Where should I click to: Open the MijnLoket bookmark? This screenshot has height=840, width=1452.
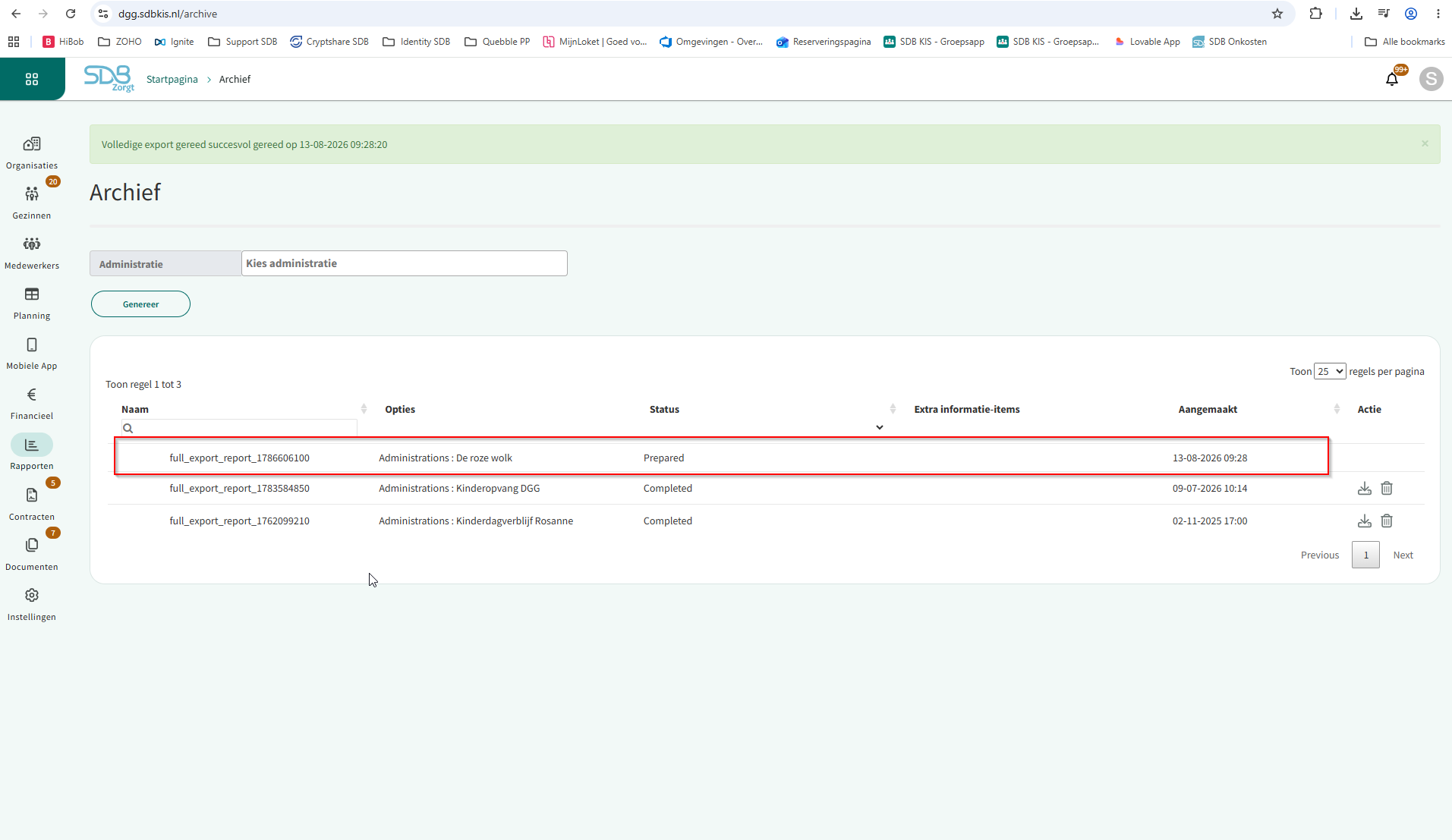[595, 42]
